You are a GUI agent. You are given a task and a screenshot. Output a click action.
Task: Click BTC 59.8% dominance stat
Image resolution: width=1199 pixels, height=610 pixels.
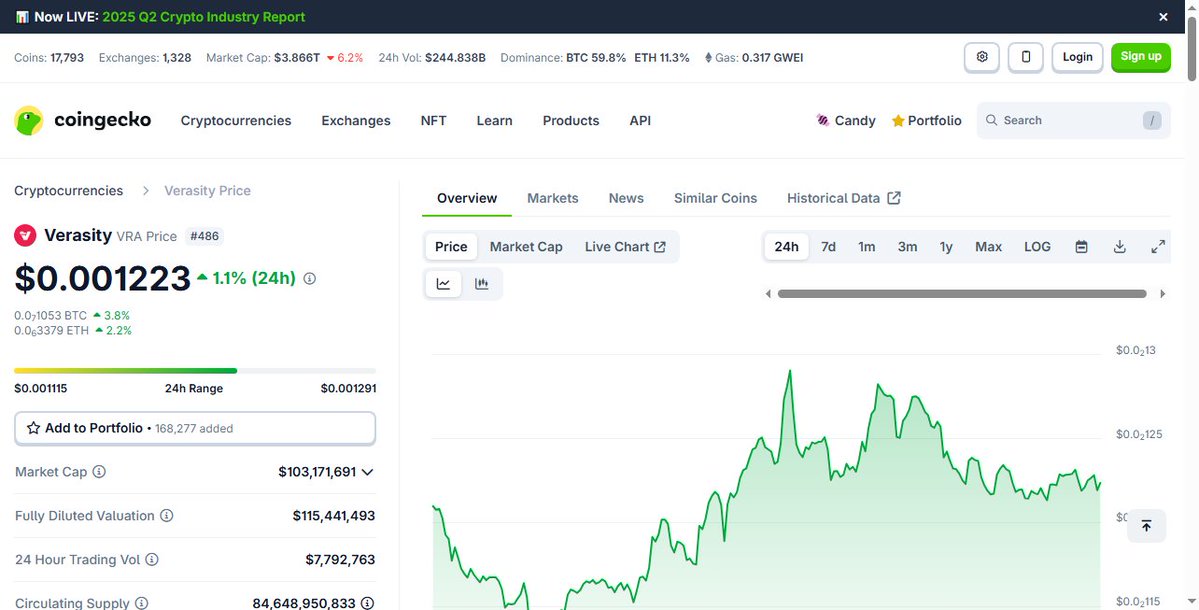(x=596, y=57)
